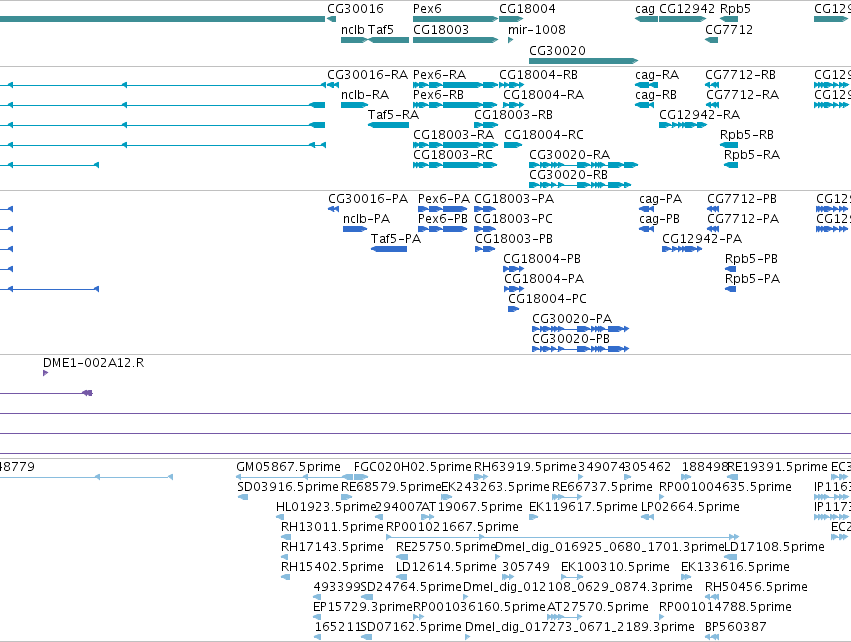Image resolution: width=851 pixels, height=642 pixels.
Task: Open the FGC020H02.5prime EST
Action: coord(361,478)
